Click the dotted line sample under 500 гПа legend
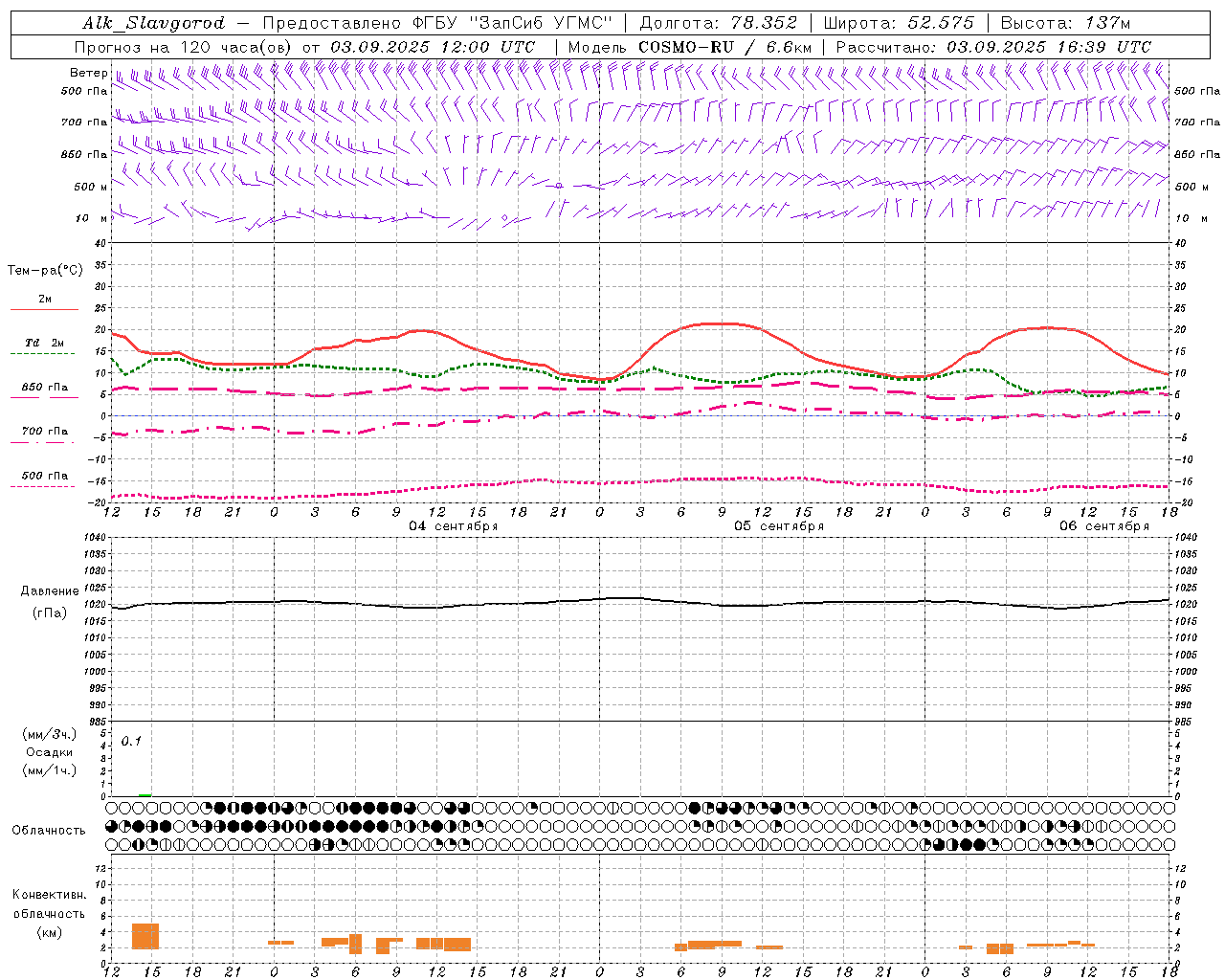1225x980 pixels. coord(44,486)
